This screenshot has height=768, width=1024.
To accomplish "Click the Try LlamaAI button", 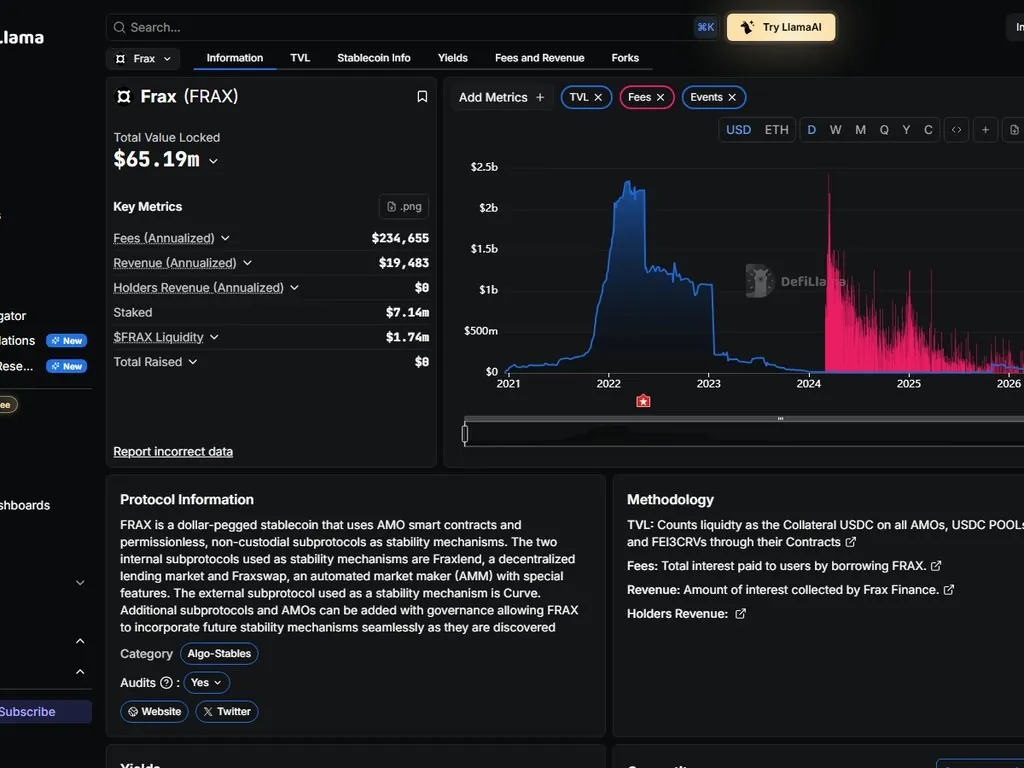I will (x=781, y=27).
